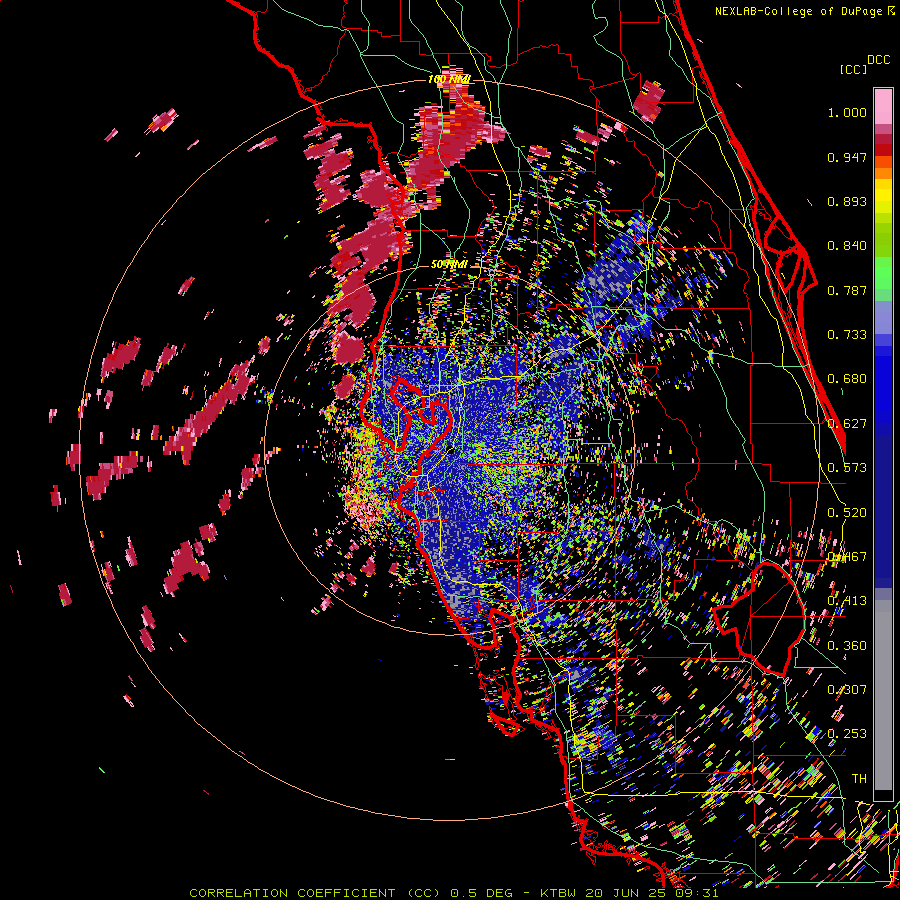Select the 0.573 legend value
900x900 pixels.
coord(847,468)
